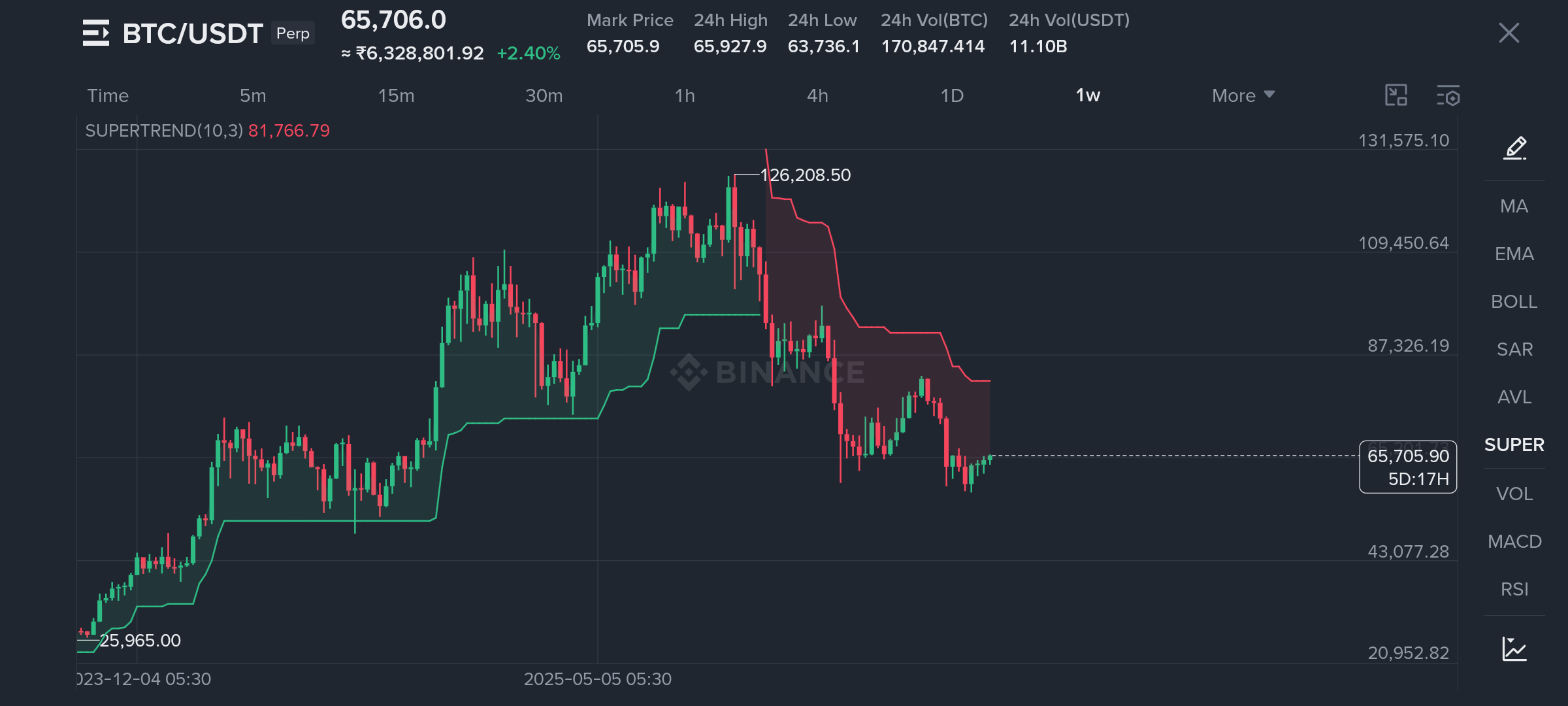Select the VOL volume indicator
This screenshot has height=706, width=1568.
coord(1514,494)
